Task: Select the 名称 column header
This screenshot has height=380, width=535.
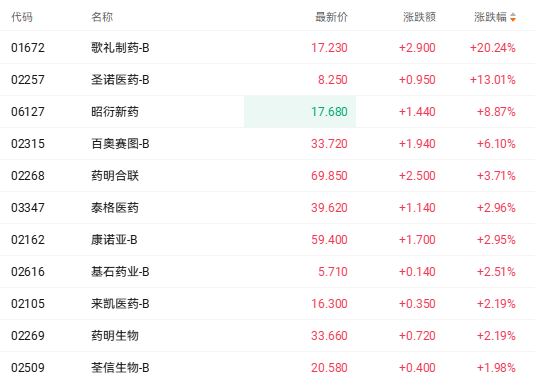Action: 102,17
